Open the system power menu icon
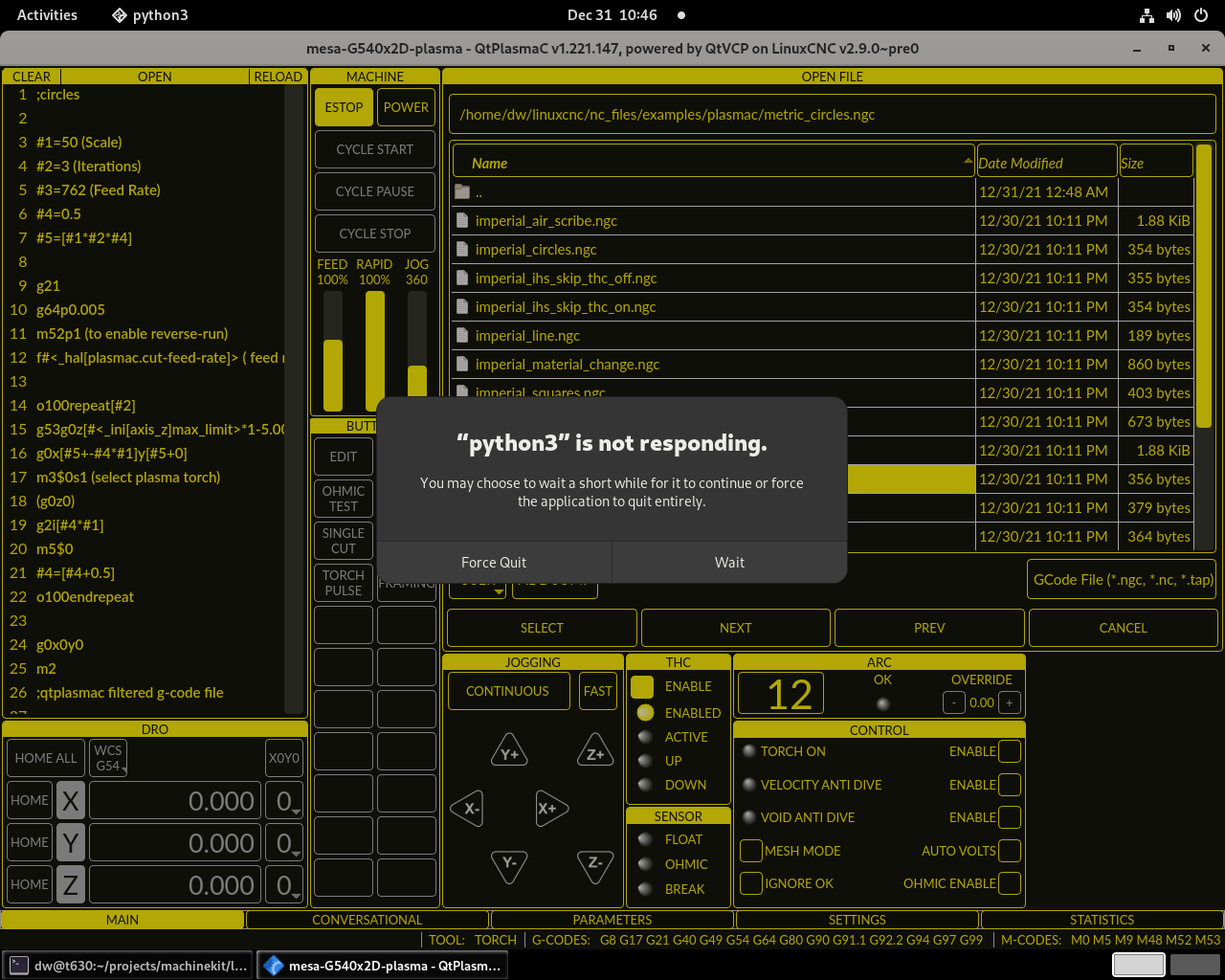Image resolution: width=1225 pixels, height=980 pixels. (1201, 15)
